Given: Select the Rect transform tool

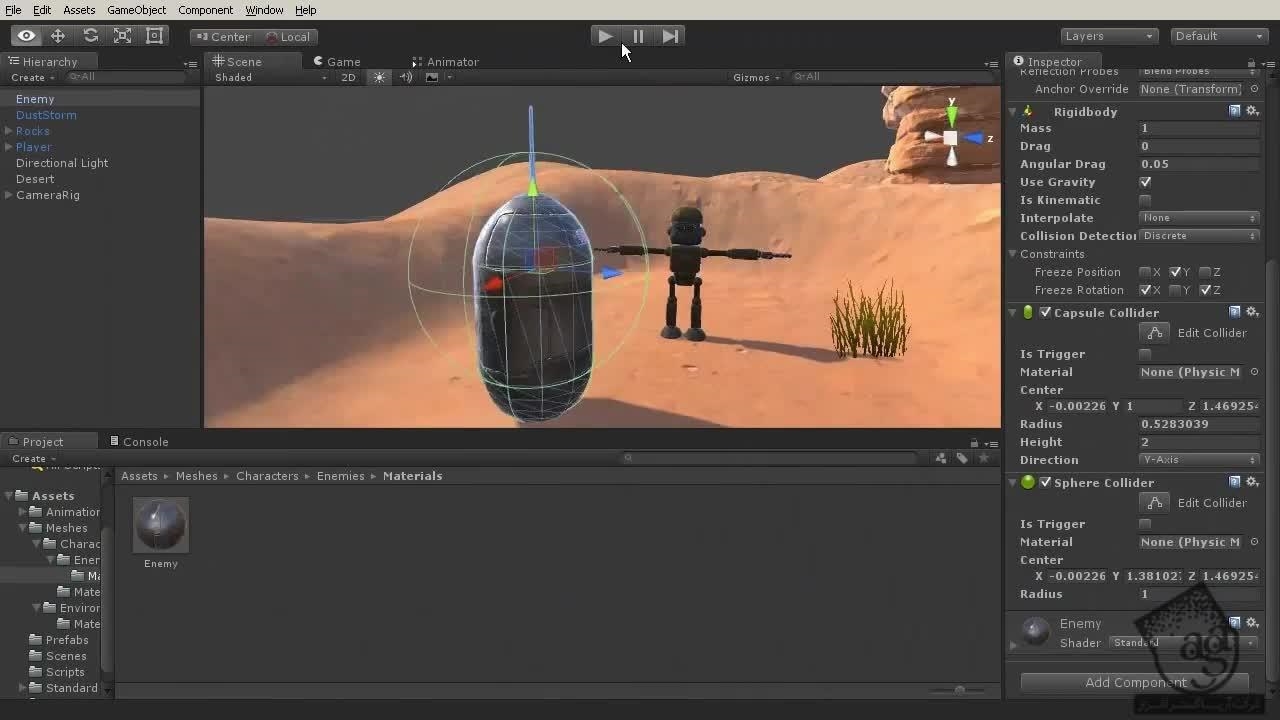Looking at the screenshot, I should point(154,36).
